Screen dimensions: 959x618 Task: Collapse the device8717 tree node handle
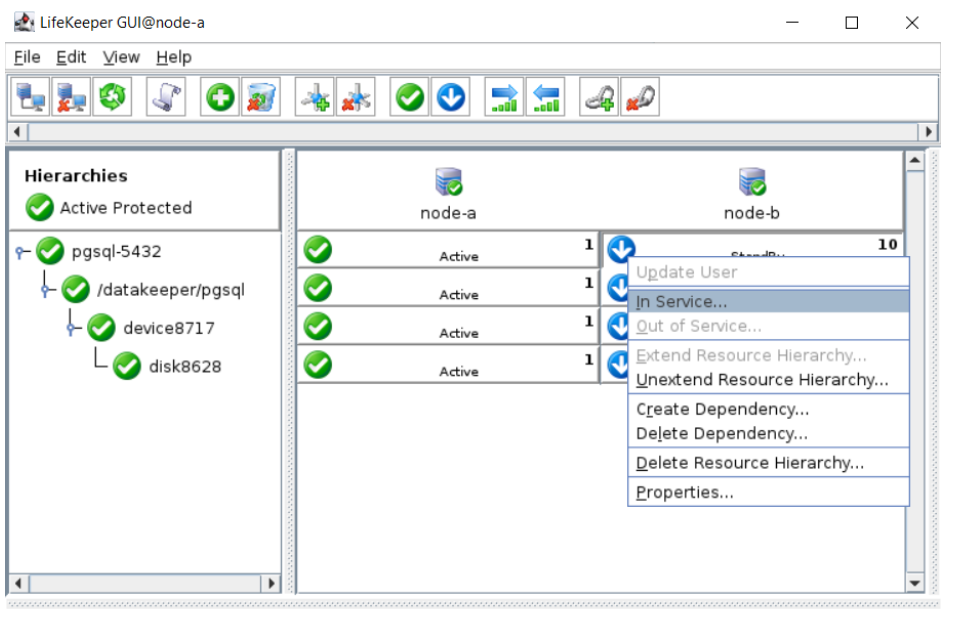coord(72,329)
